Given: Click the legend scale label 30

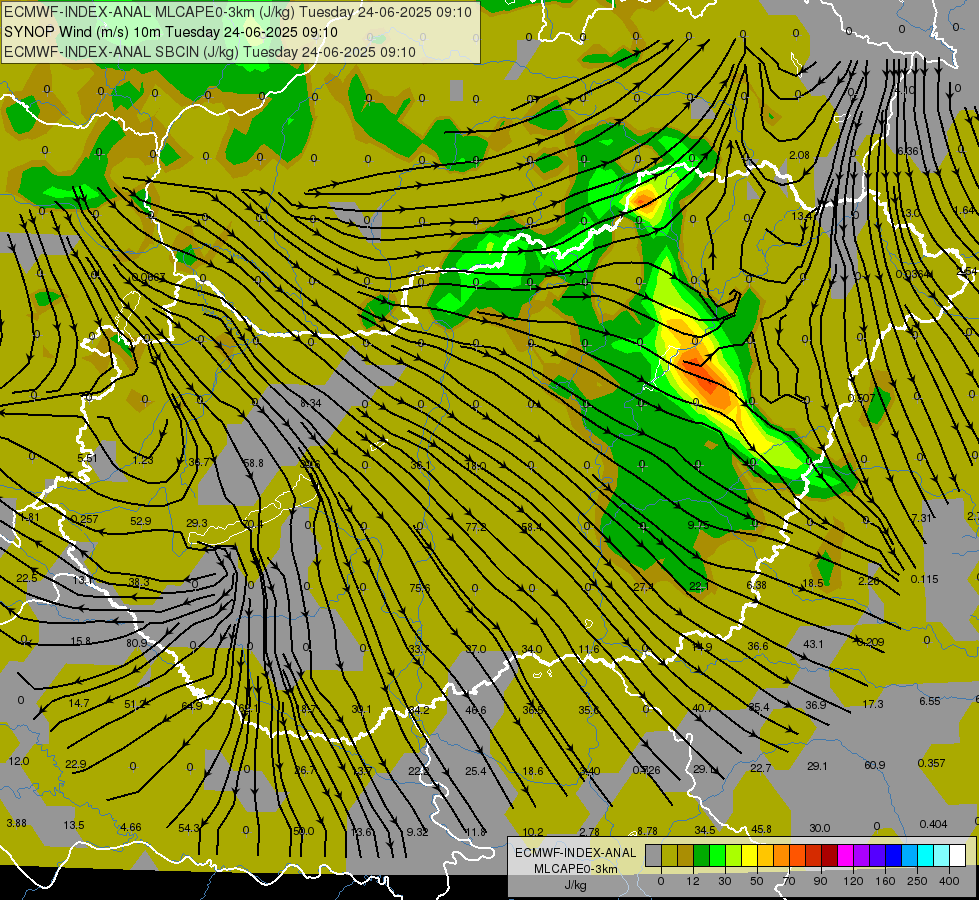Looking at the screenshot, I should (x=725, y=881).
